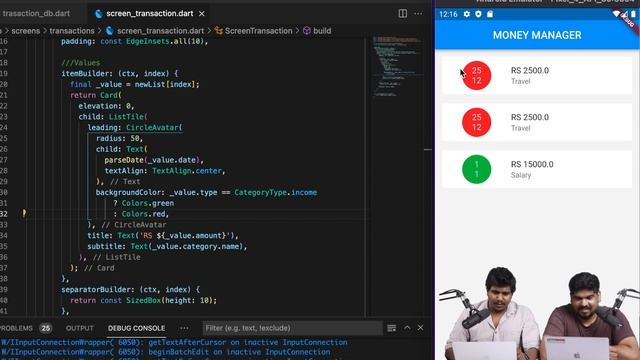Click 'parseDate(_value.date)' in the code
The image size is (640, 360).
pyautogui.click(x=152, y=160)
